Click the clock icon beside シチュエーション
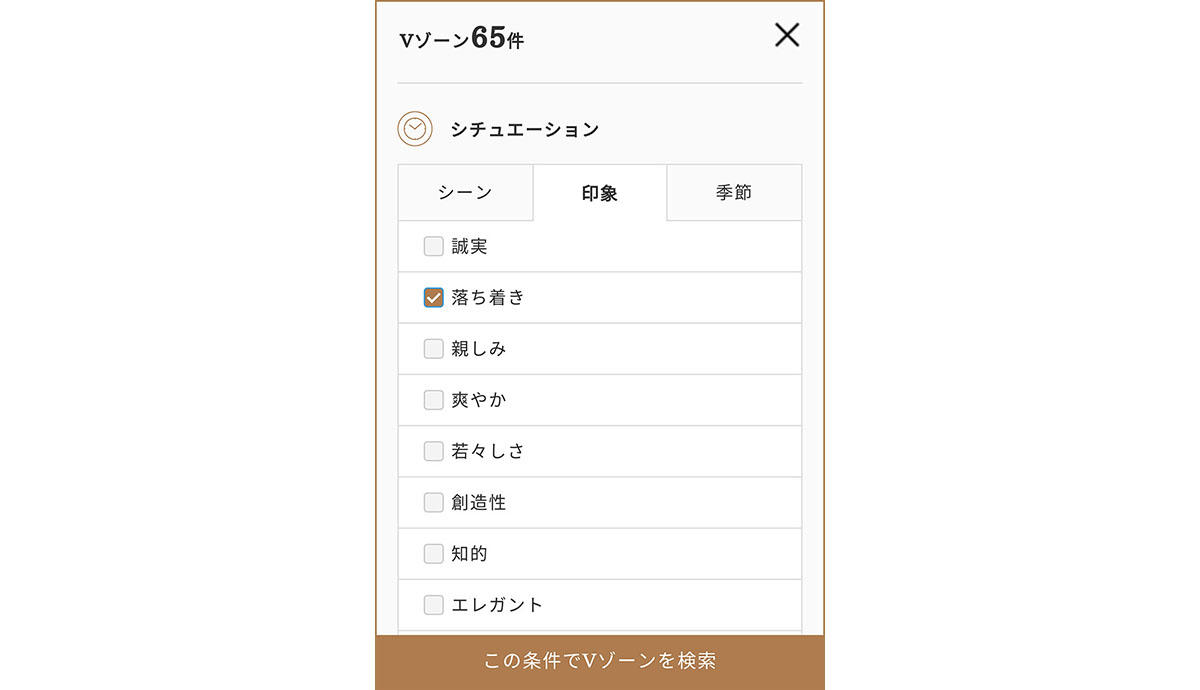The height and width of the screenshot is (690, 1200). coord(415,129)
